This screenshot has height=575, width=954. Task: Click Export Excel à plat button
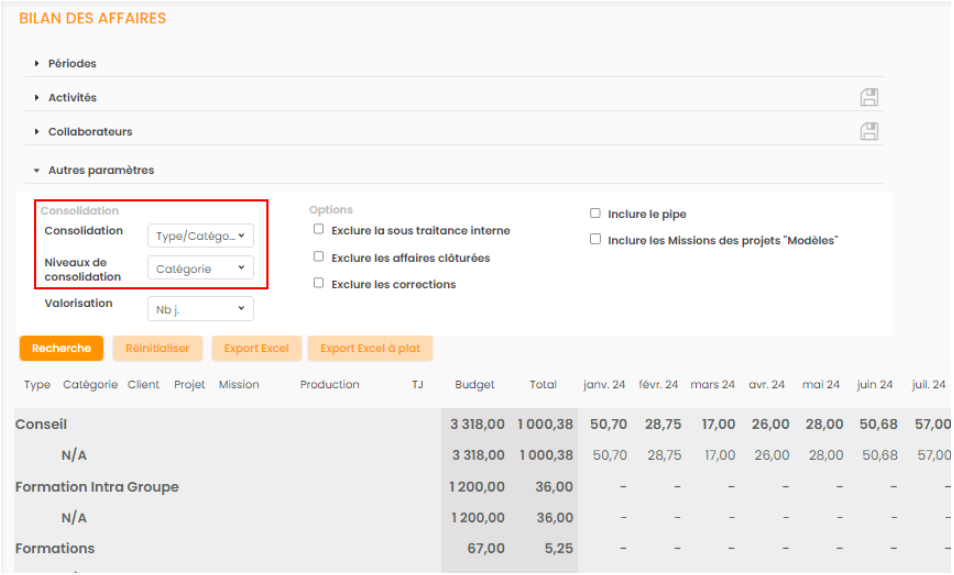point(370,349)
